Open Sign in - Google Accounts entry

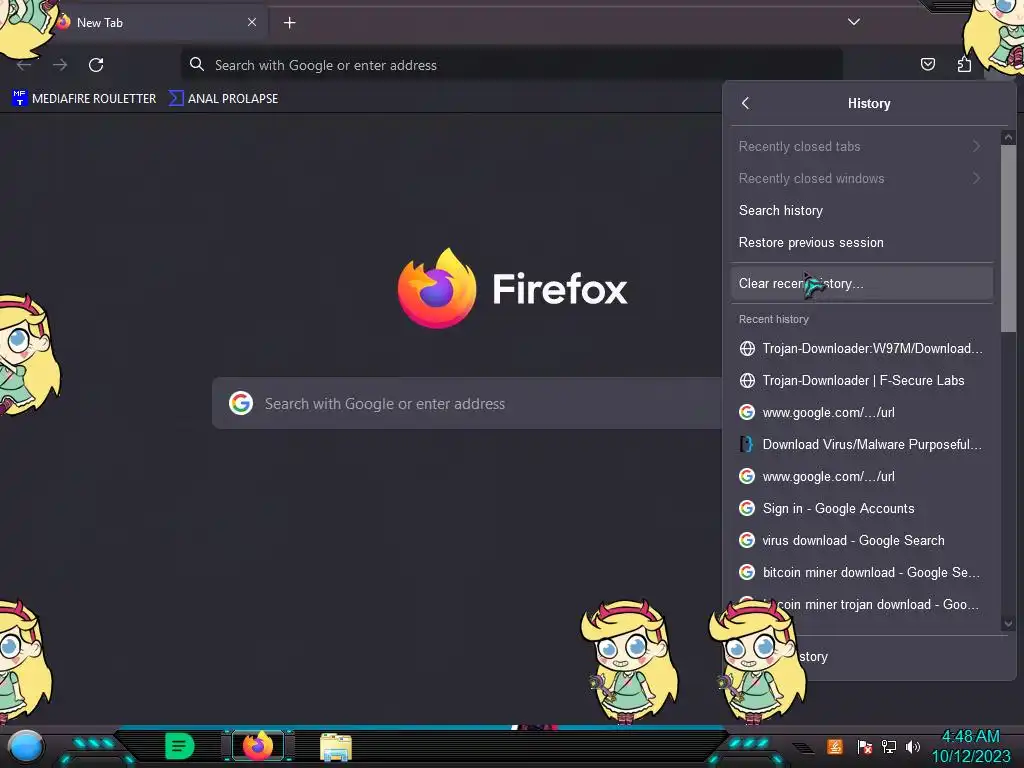[x=861, y=508]
